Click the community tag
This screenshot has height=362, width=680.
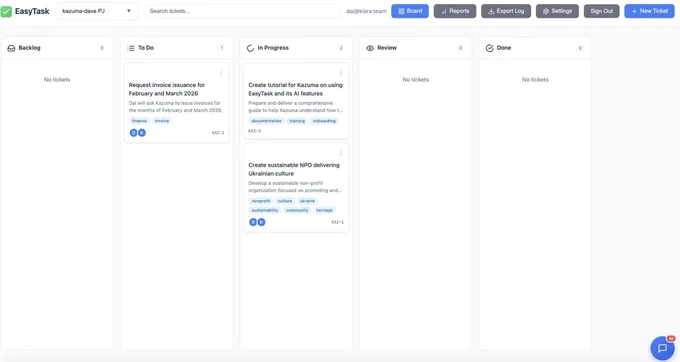point(297,210)
